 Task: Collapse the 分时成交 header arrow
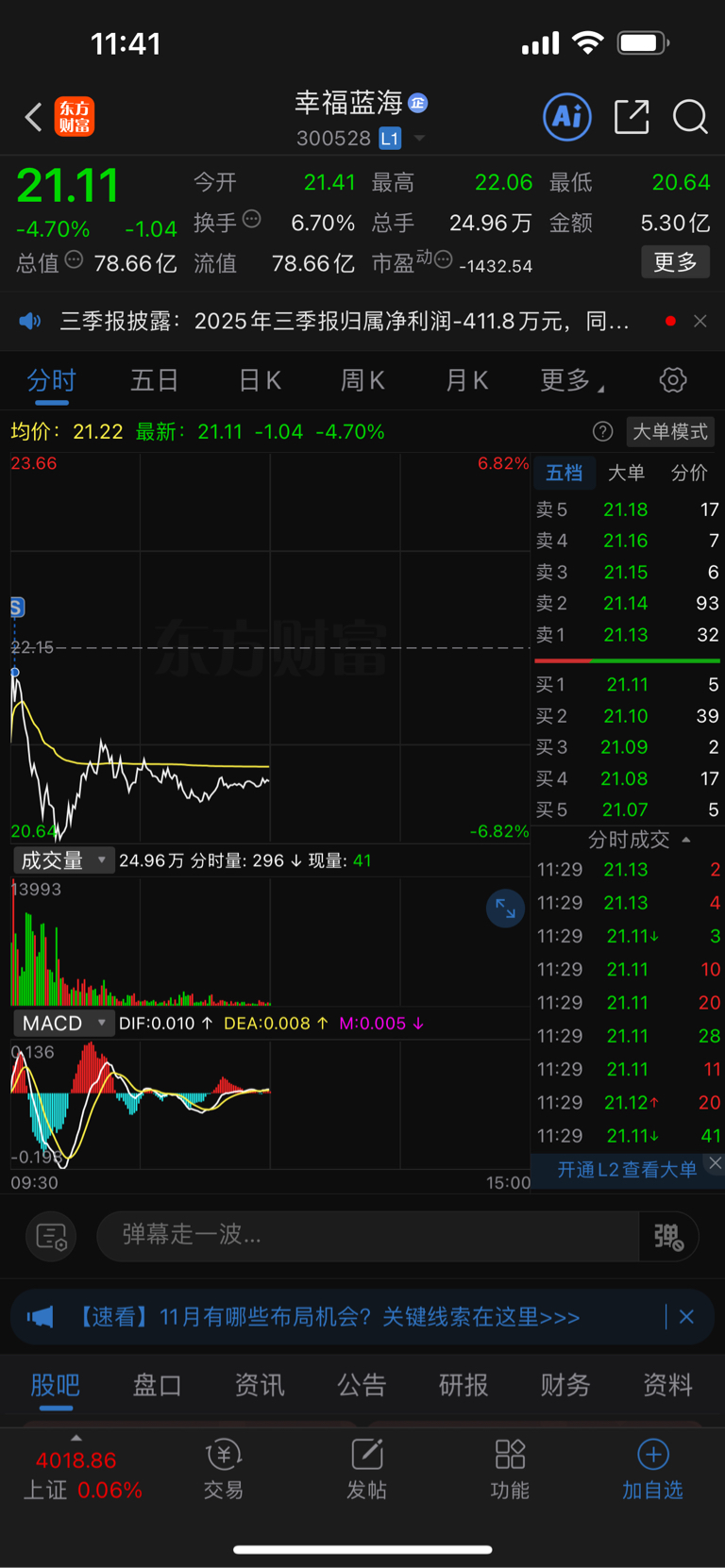(686, 840)
